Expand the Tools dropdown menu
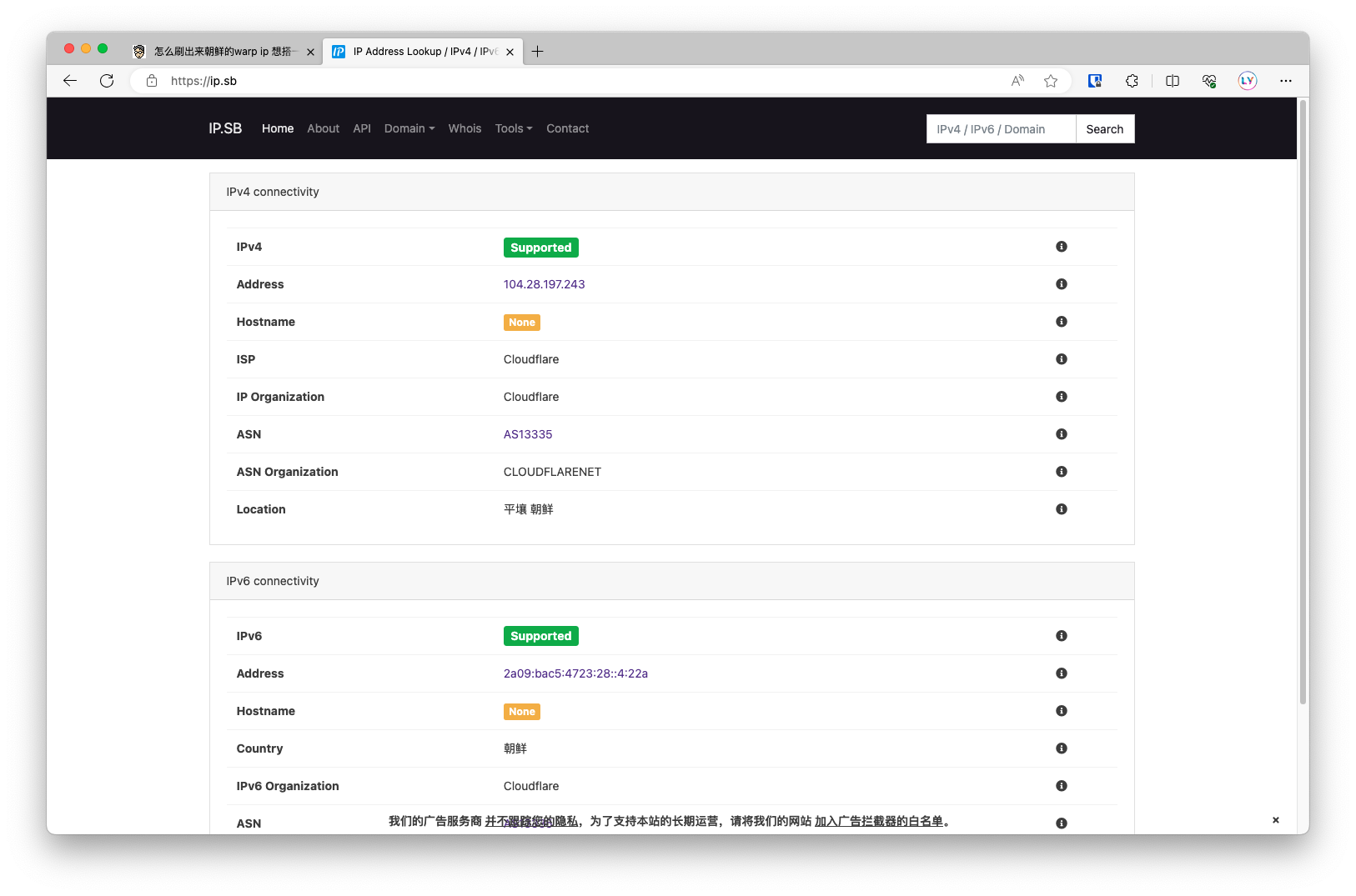The image size is (1356, 896). (x=514, y=128)
